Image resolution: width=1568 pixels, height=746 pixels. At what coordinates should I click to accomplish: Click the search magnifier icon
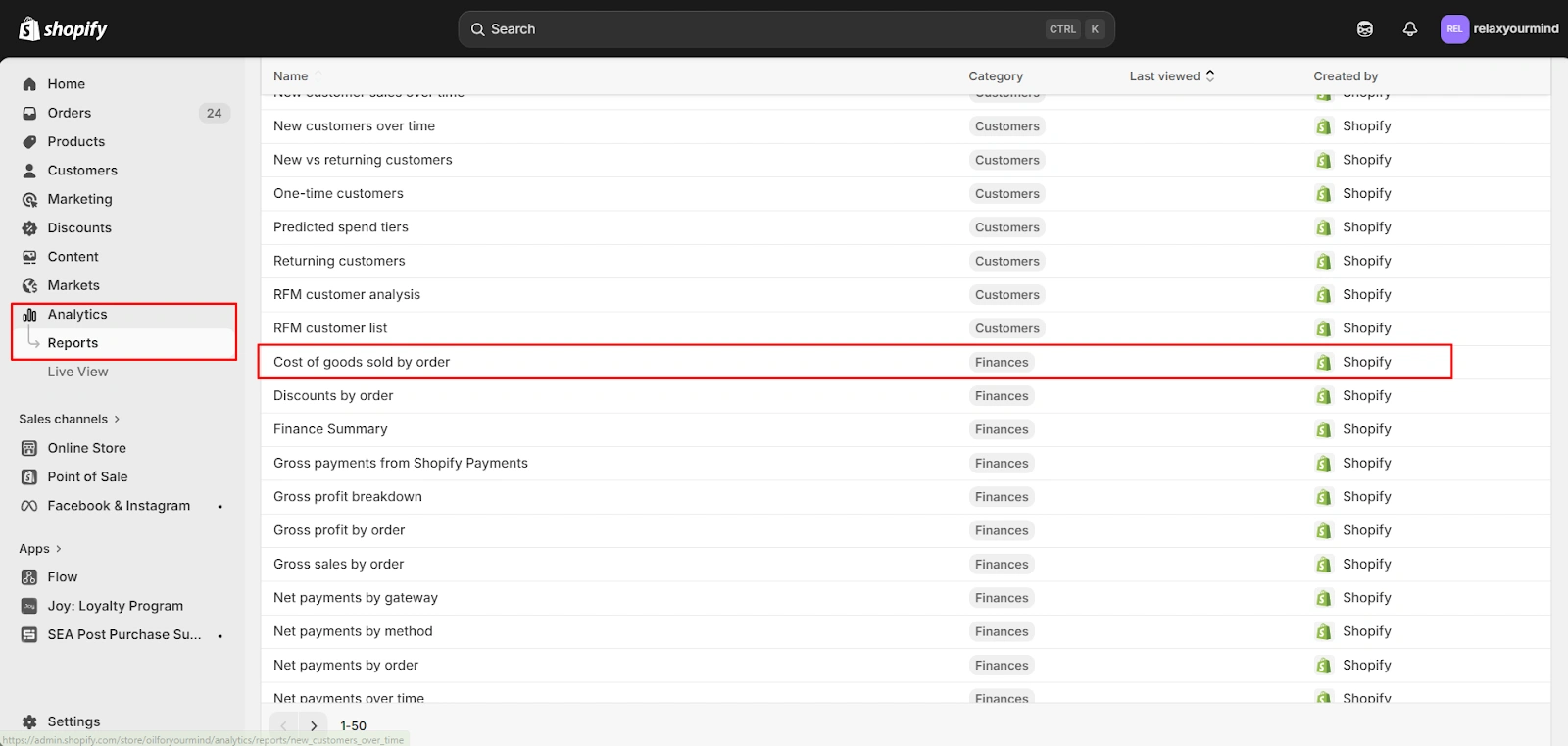[478, 29]
